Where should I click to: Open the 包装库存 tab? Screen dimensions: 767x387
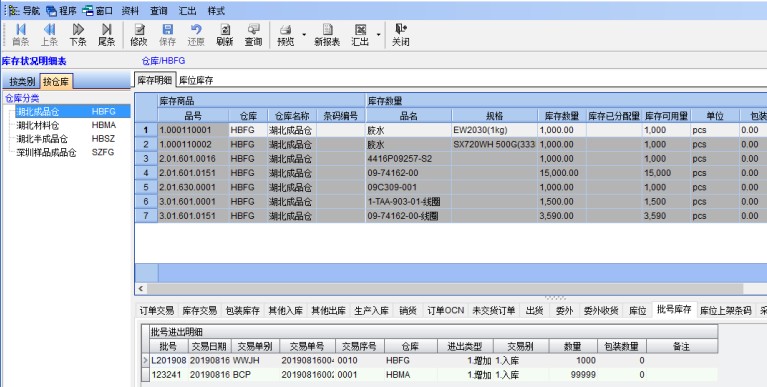click(243, 311)
